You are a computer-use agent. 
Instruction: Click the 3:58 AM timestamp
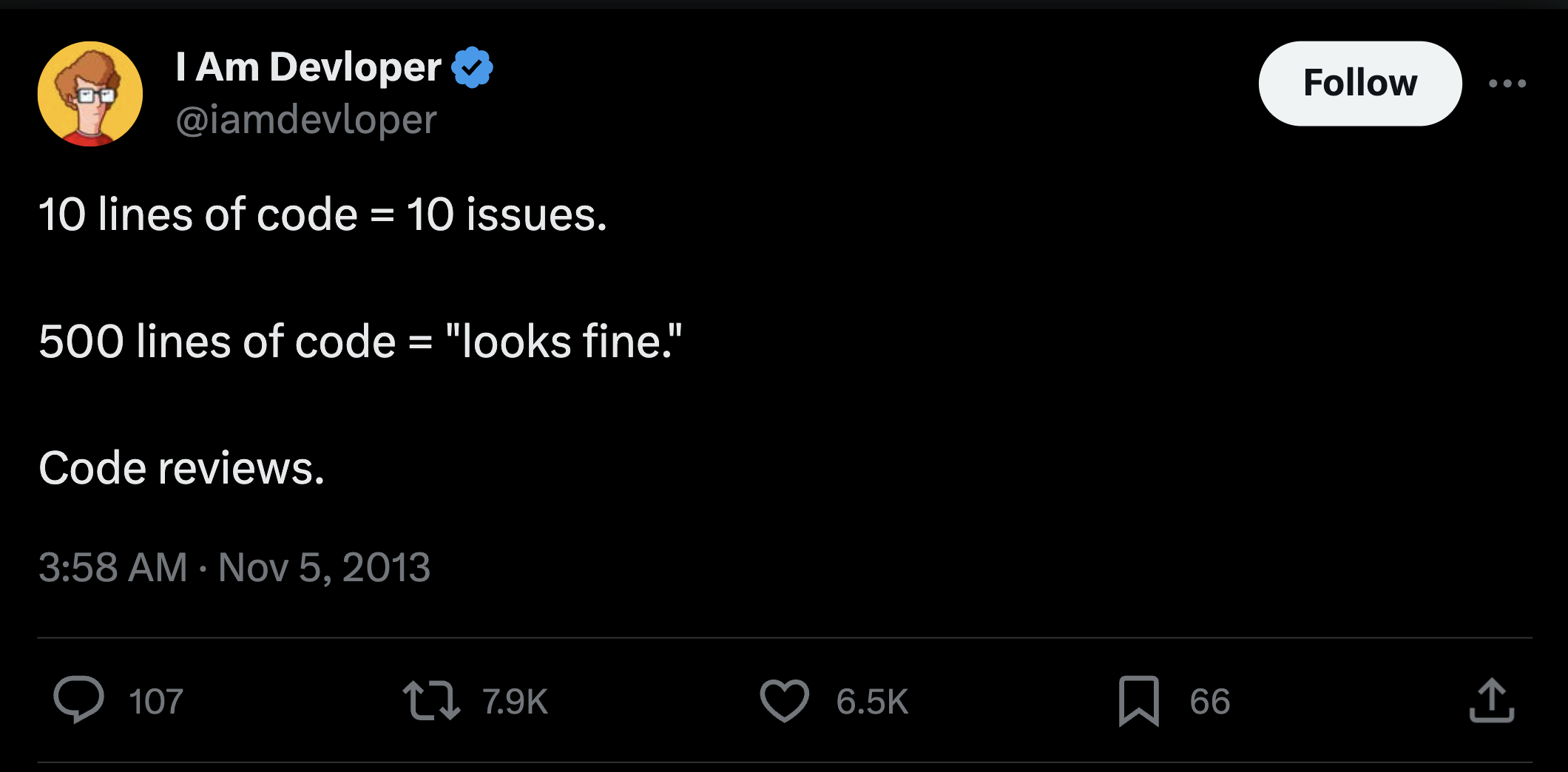click(113, 568)
